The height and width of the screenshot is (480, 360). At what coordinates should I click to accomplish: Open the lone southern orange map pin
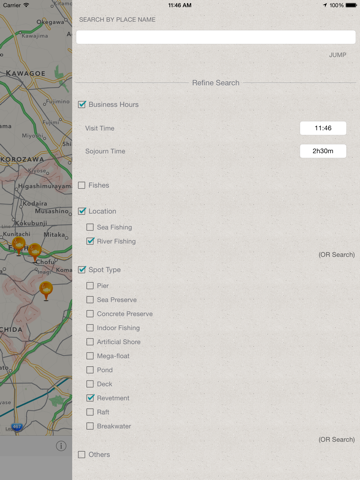click(x=46, y=291)
